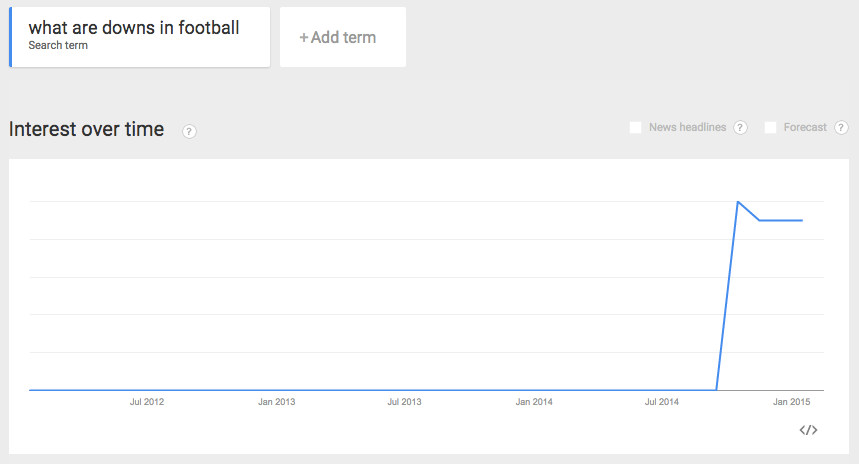The height and width of the screenshot is (464, 859).
Task: Click the blue color bar on the search term card
Action: [10, 38]
